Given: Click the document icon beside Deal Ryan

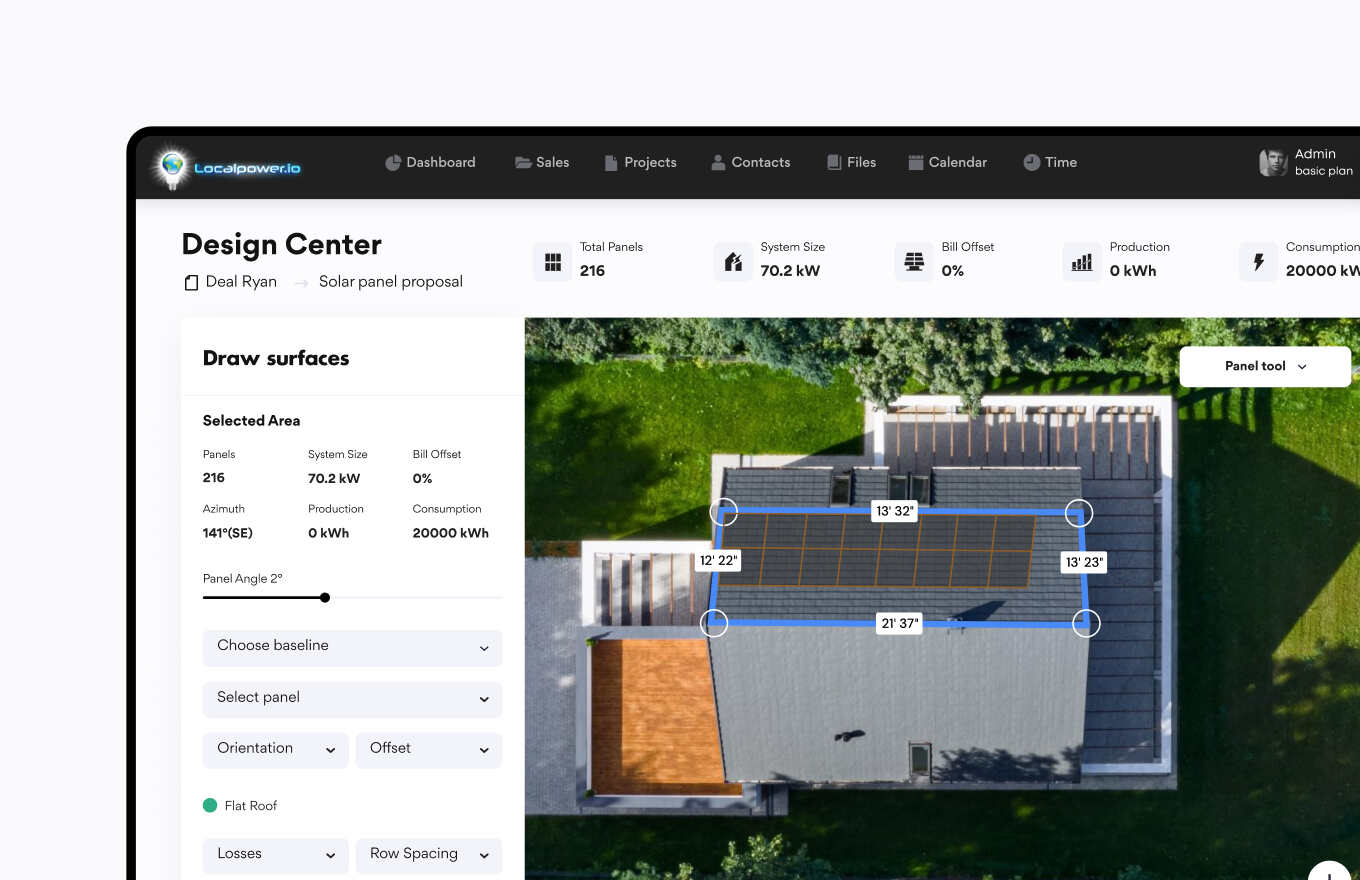Looking at the screenshot, I should pyautogui.click(x=191, y=283).
